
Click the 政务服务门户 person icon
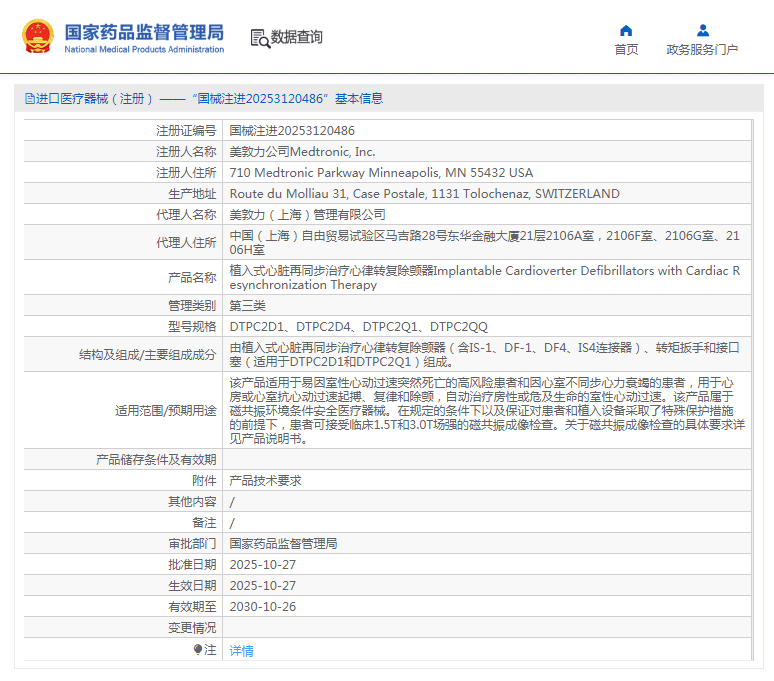click(x=702, y=30)
